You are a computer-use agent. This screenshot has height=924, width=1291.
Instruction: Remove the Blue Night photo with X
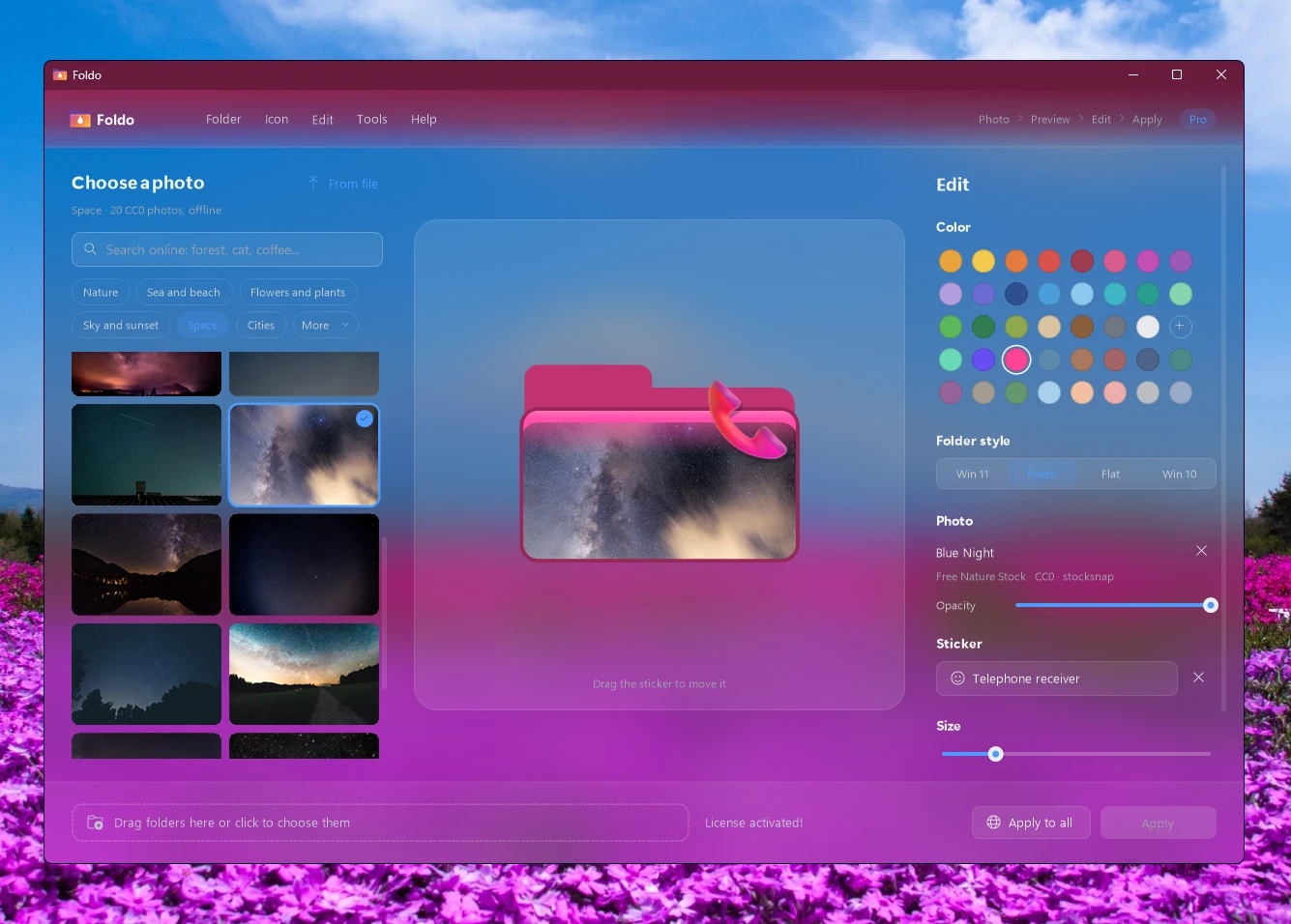(1201, 551)
